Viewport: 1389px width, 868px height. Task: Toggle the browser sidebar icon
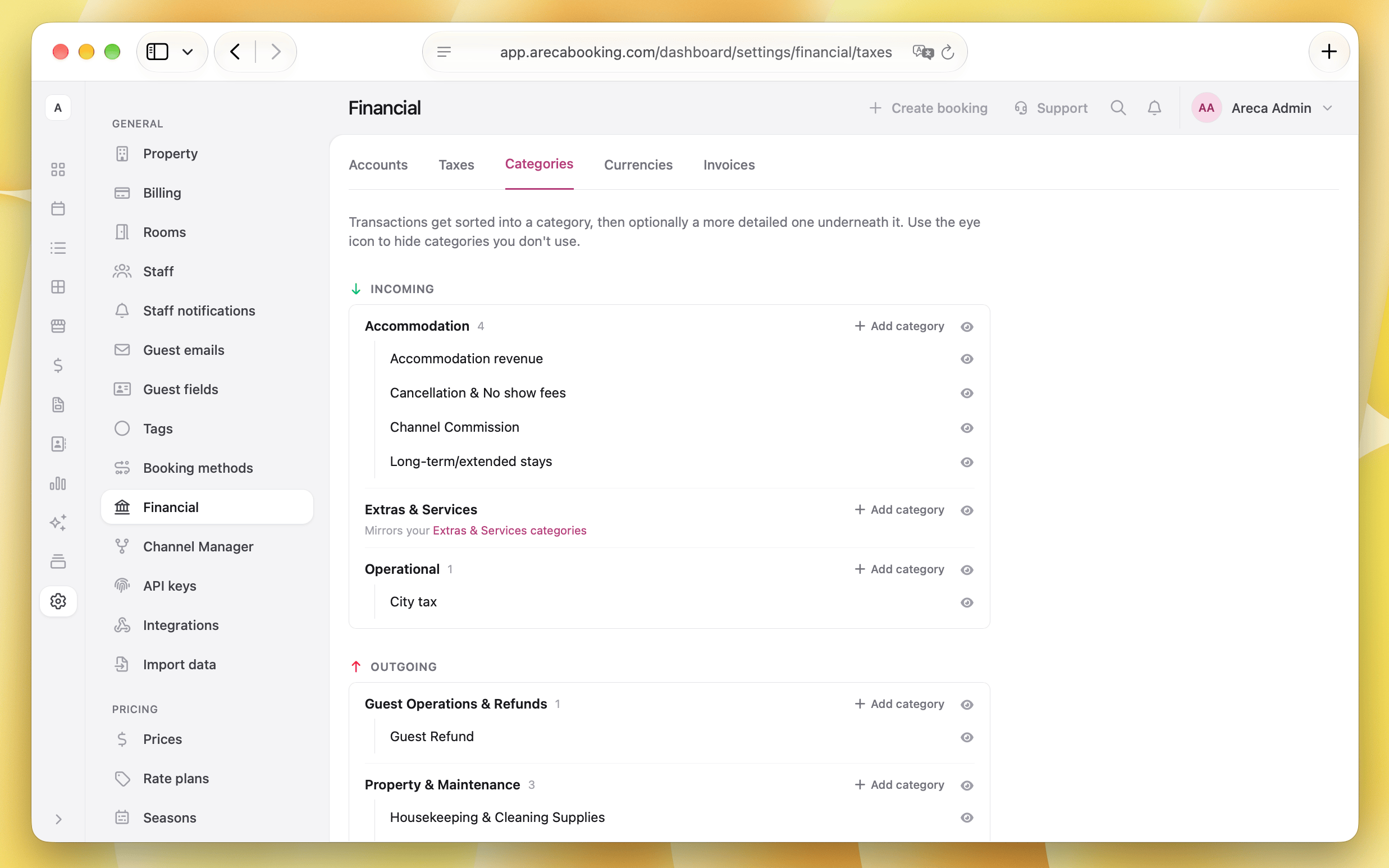tap(157, 52)
